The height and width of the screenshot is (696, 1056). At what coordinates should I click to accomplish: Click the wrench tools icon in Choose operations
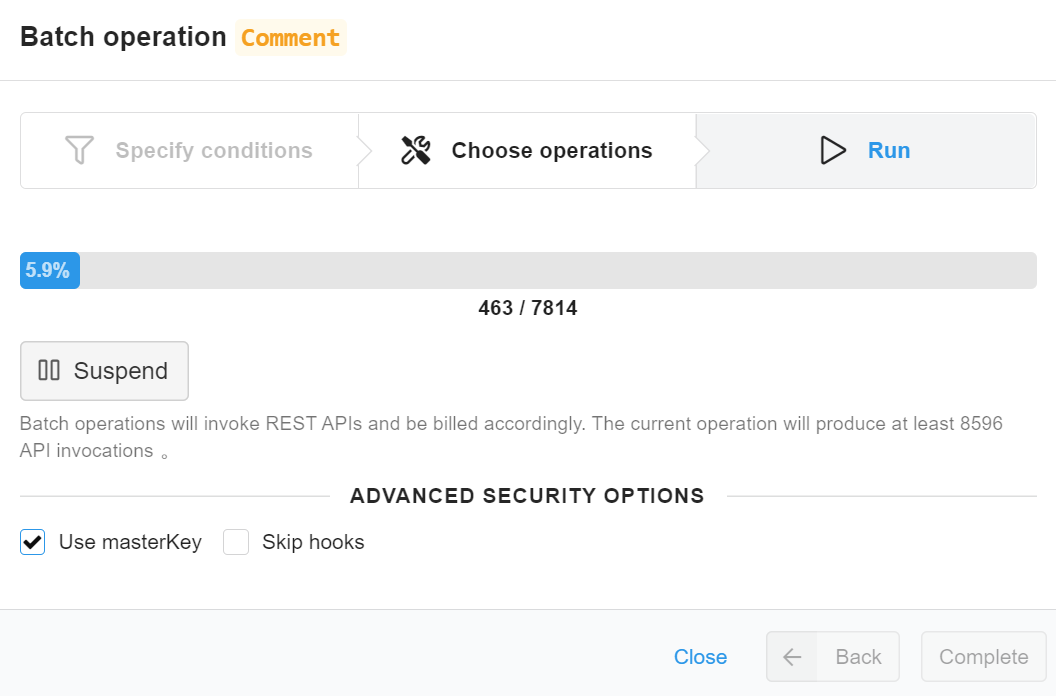[416, 151]
